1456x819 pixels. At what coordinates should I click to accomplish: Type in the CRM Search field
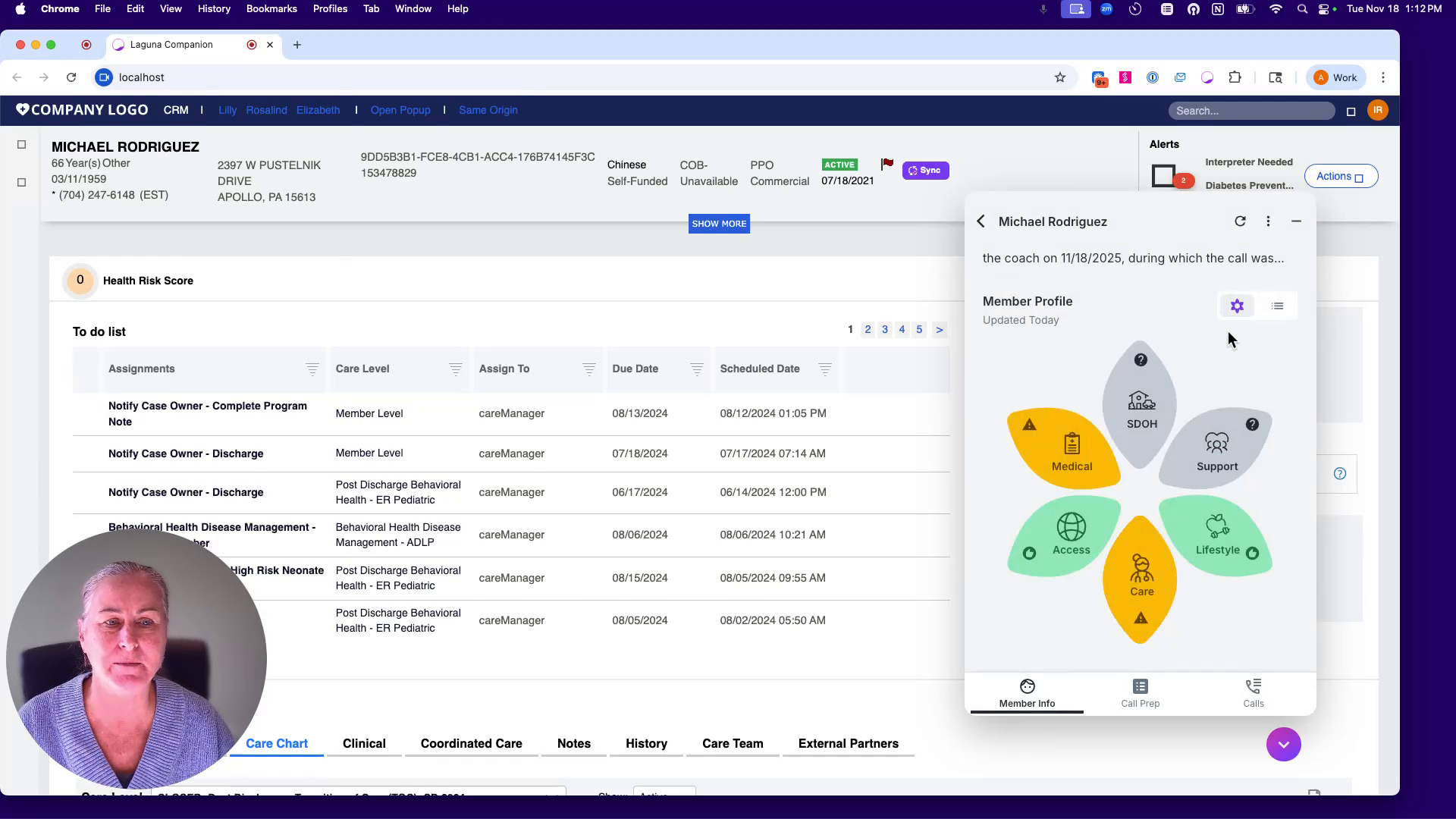tap(1251, 110)
